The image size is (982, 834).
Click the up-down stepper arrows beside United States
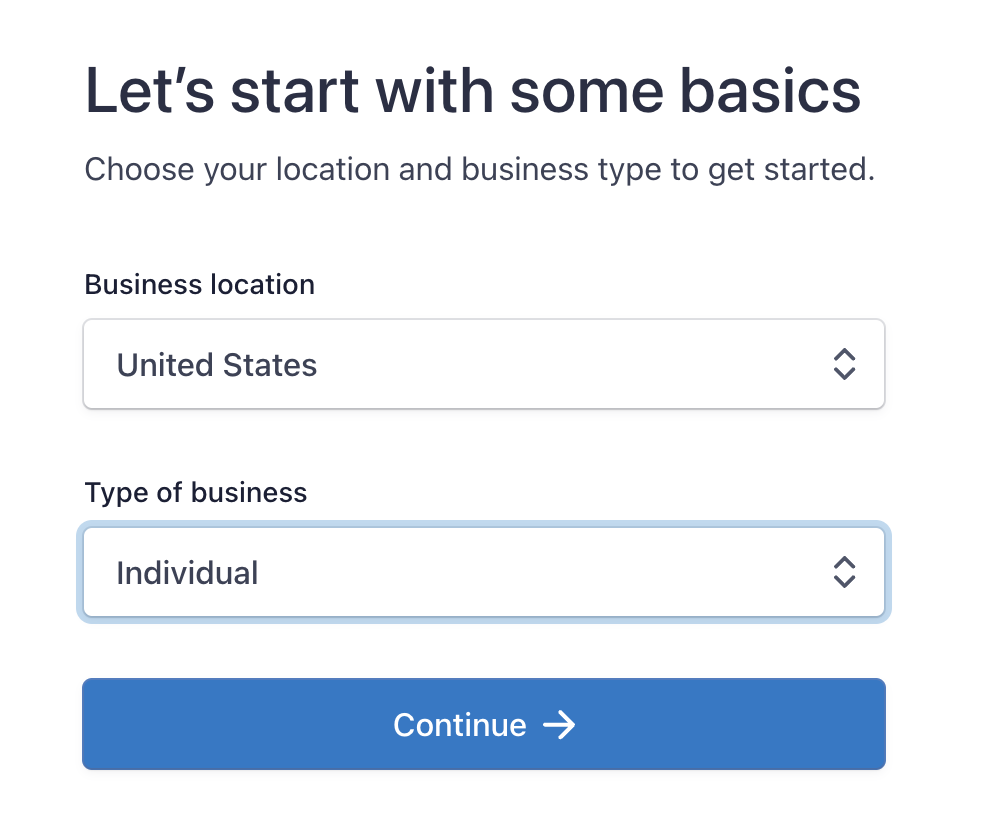844,364
